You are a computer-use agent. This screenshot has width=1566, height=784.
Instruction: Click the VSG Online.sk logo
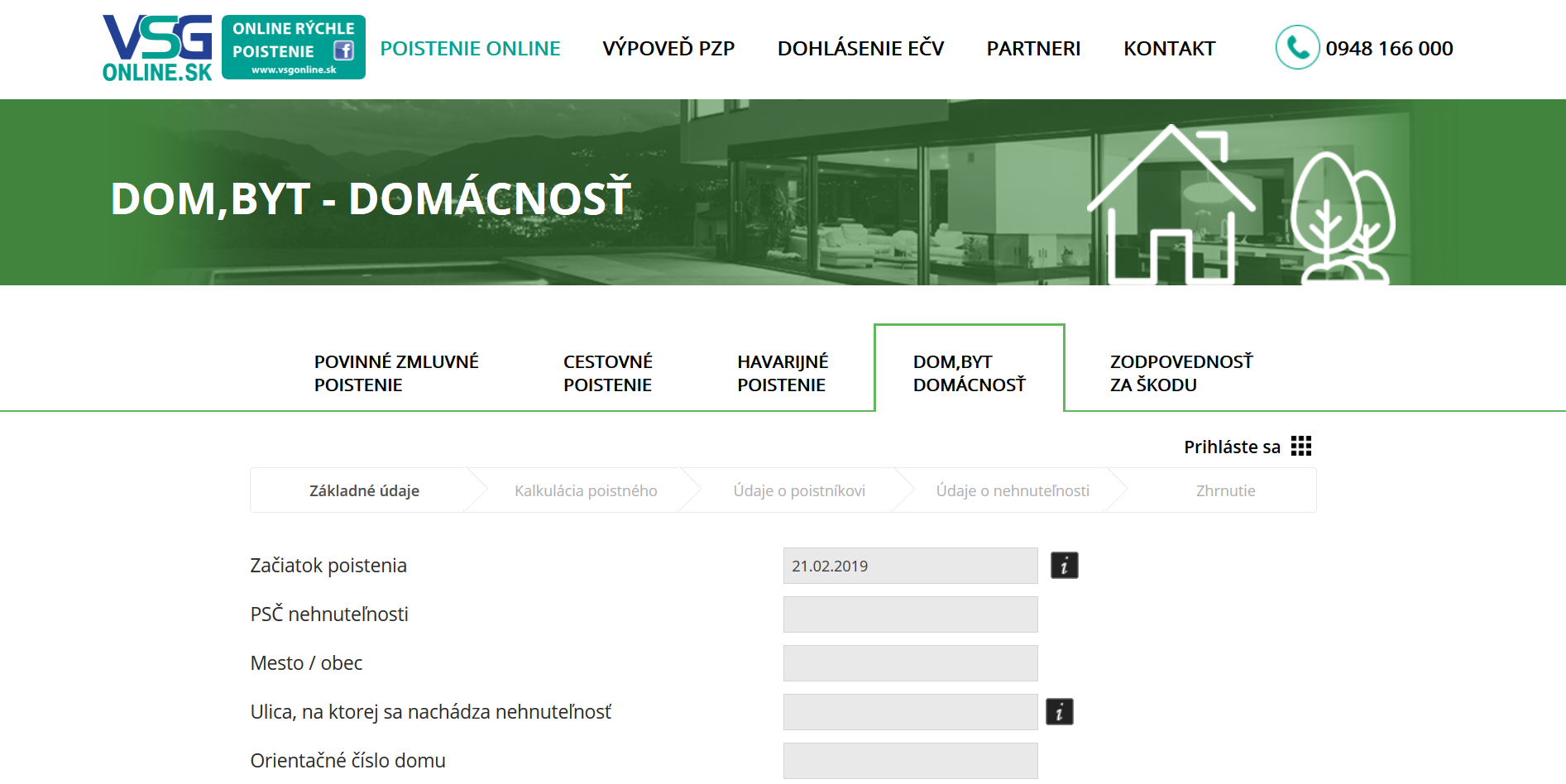tap(157, 48)
